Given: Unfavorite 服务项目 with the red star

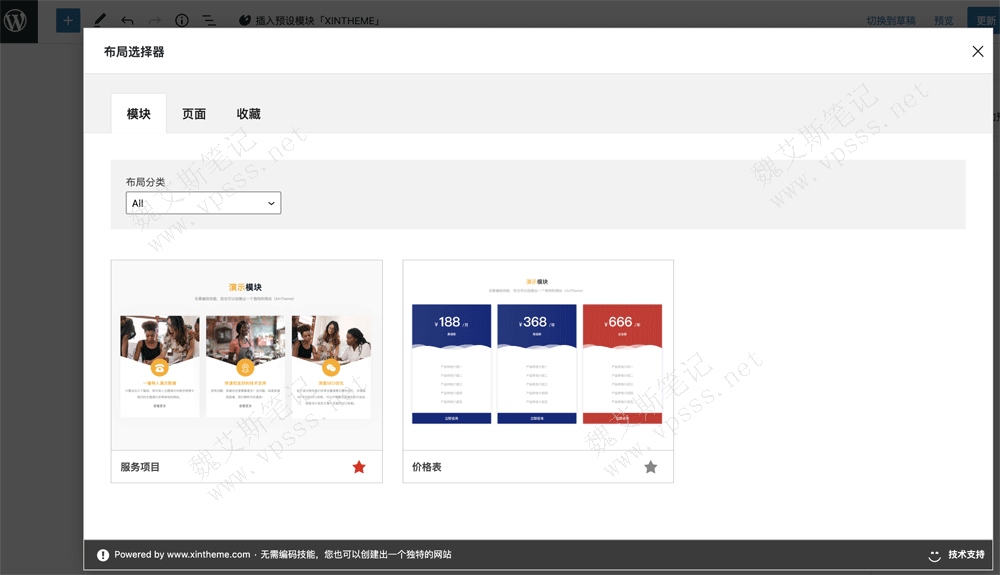Looking at the screenshot, I should (359, 467).
